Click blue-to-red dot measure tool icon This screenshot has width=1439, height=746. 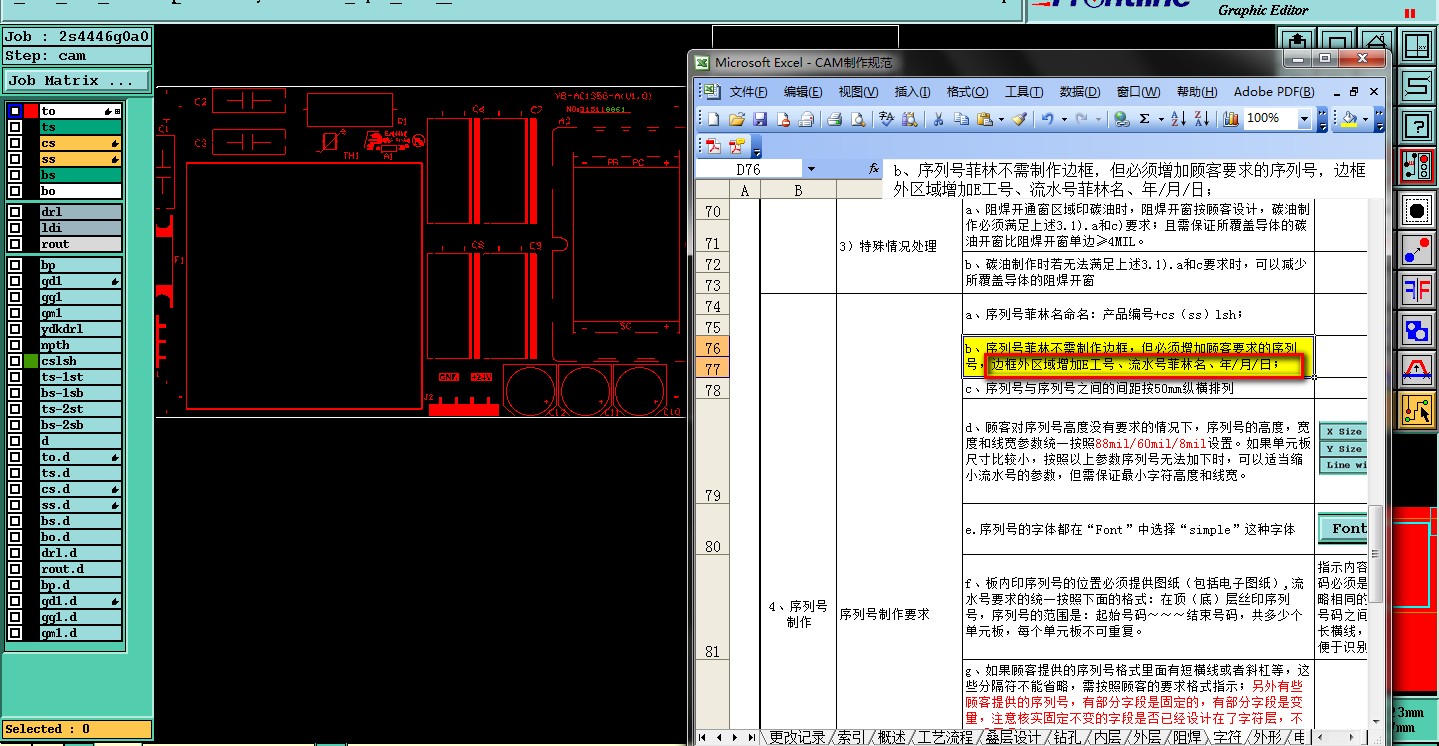tap(1416, 250)
